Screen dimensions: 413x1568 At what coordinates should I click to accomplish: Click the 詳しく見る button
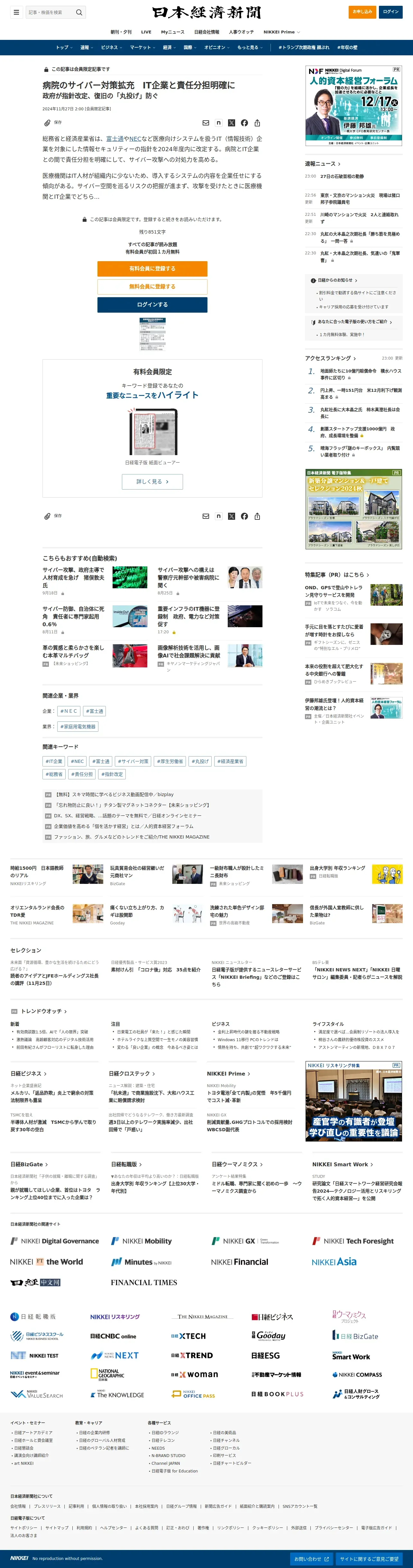click(x=152, y=481)
